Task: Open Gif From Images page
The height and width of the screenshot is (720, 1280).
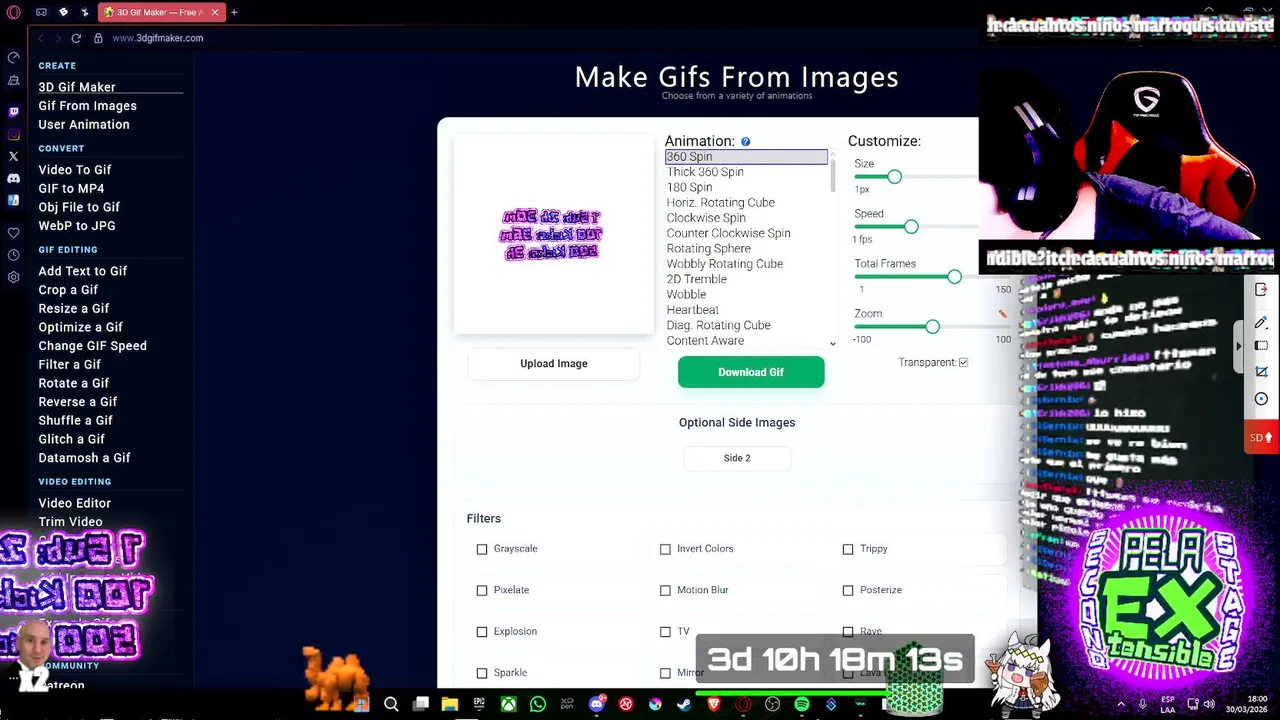Action: (x=88, y=106)
